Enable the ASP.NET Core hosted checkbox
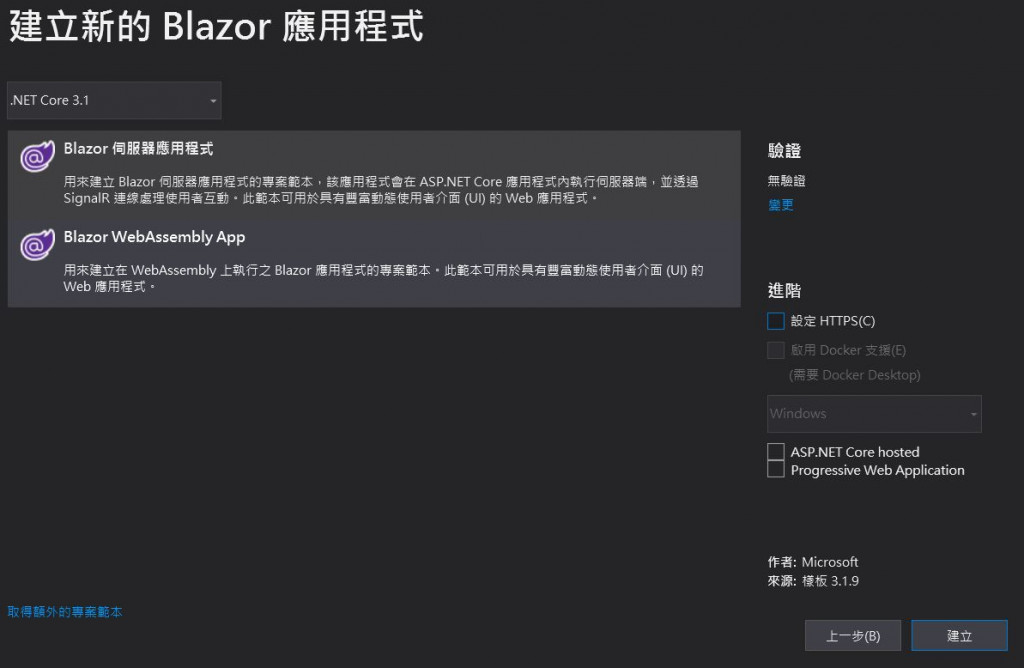 tap(776, 452)
